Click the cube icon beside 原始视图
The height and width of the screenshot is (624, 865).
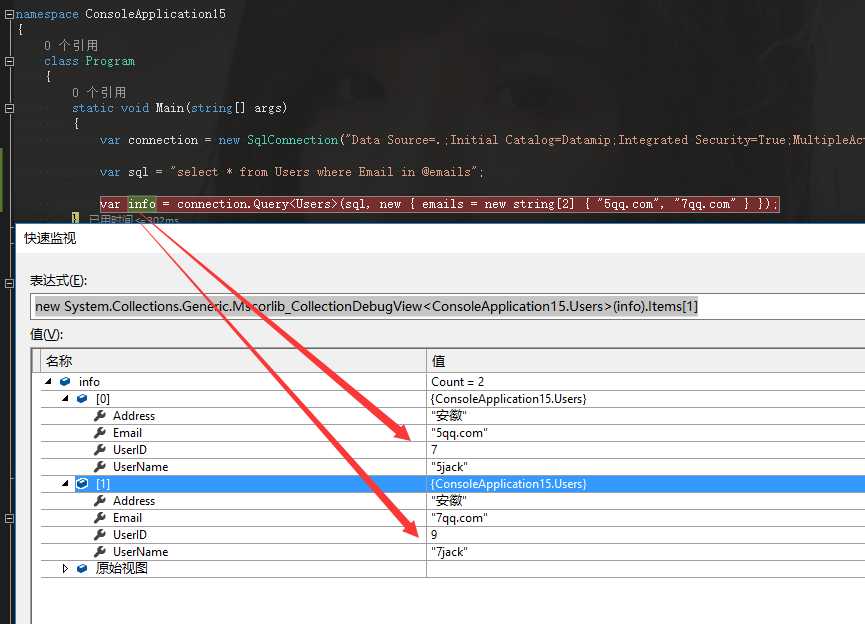tap(83, 569)
